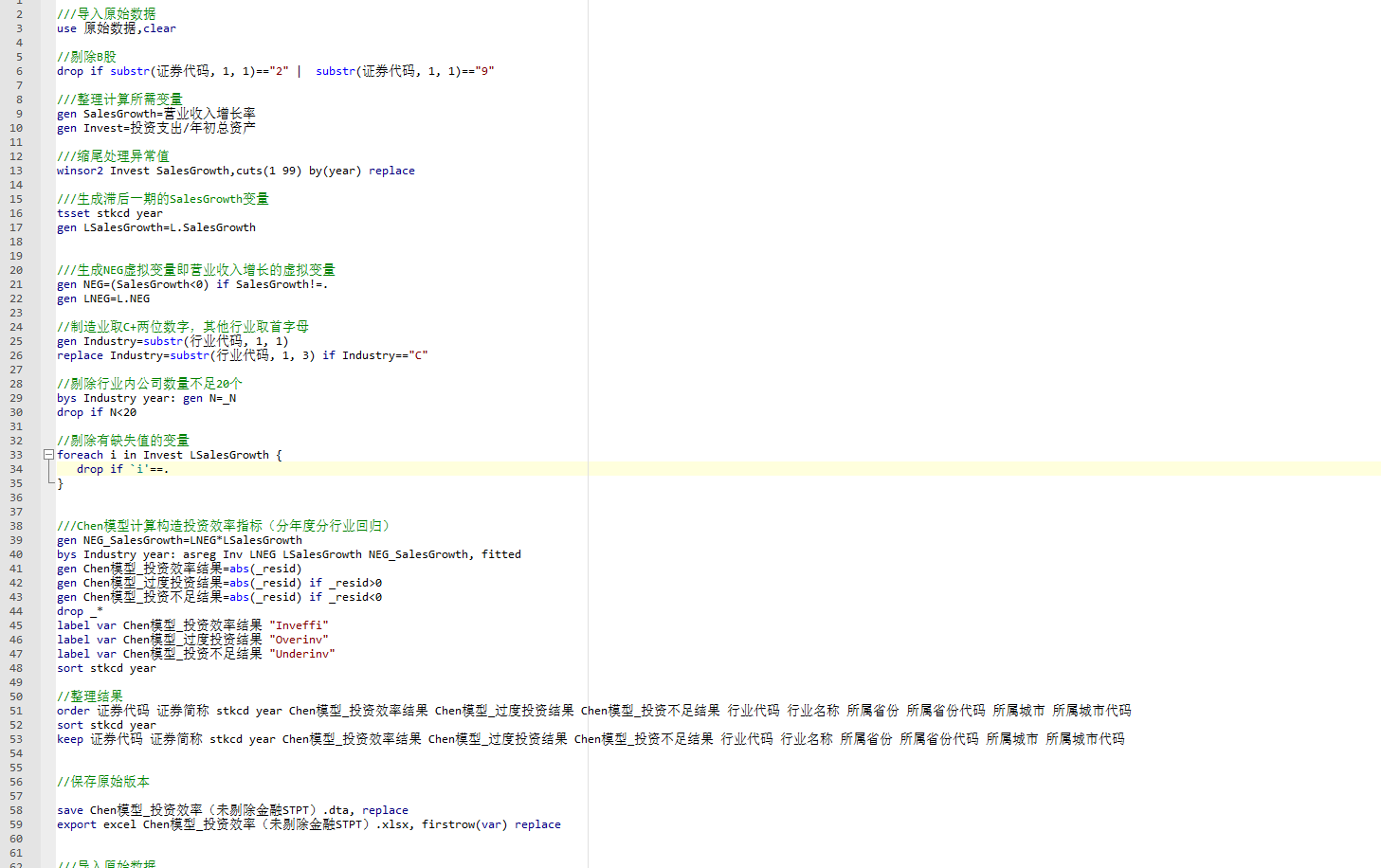Image resolution: width=1381 pixels, height=868 pixels.
Task: Collapse the foreach loop fold marker
Action: [48, 455]
